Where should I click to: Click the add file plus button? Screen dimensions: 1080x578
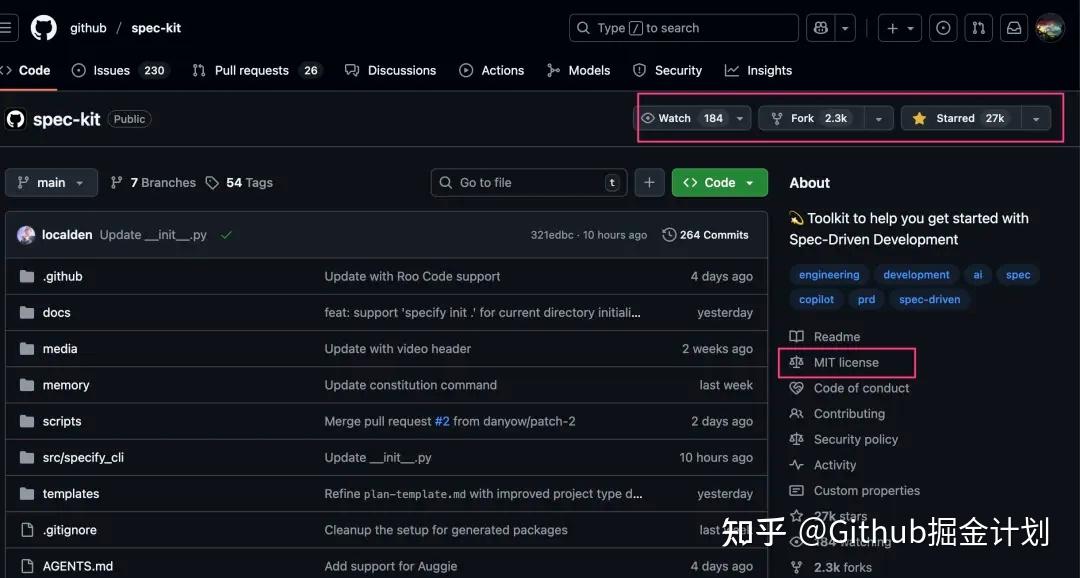tap(649, 182)
